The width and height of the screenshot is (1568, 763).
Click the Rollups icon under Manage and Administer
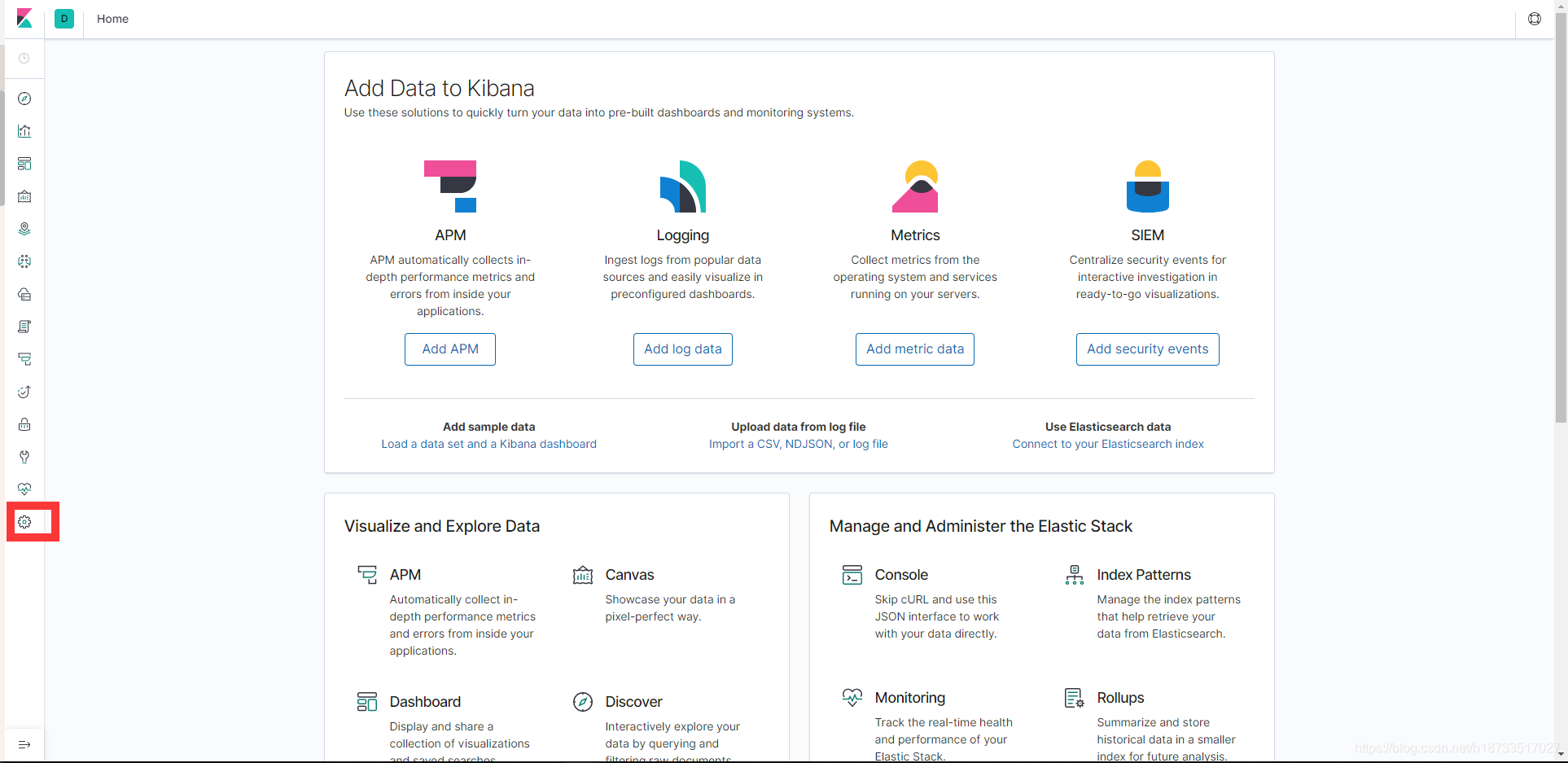[x=1075, y=698]
